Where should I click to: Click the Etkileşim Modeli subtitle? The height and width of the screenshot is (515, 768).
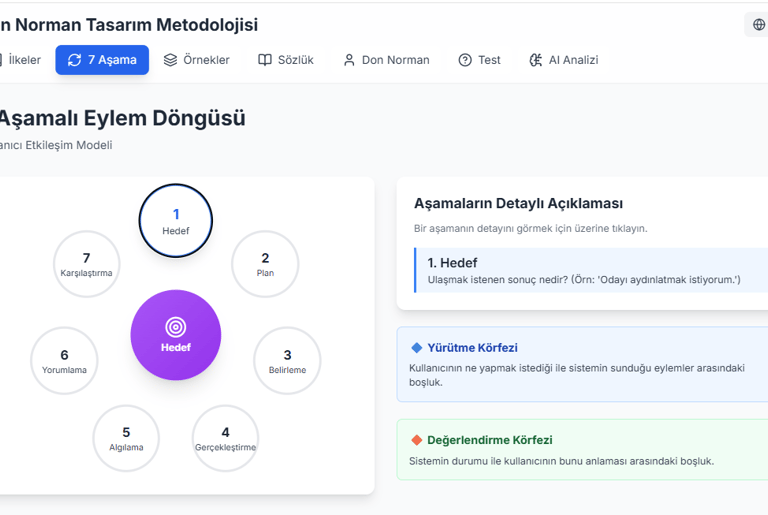click(56, 145)
